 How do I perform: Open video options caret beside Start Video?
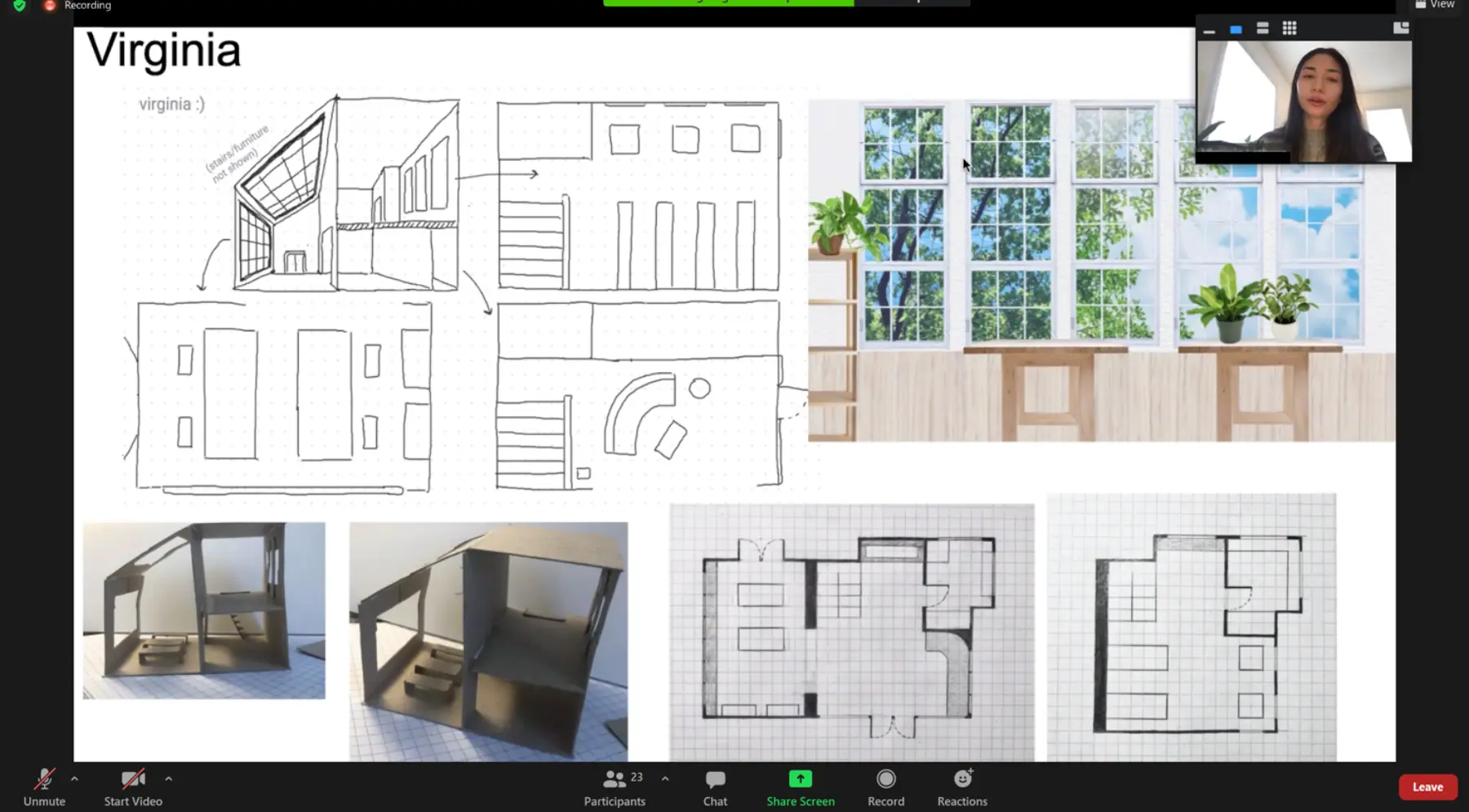point(168,779)
